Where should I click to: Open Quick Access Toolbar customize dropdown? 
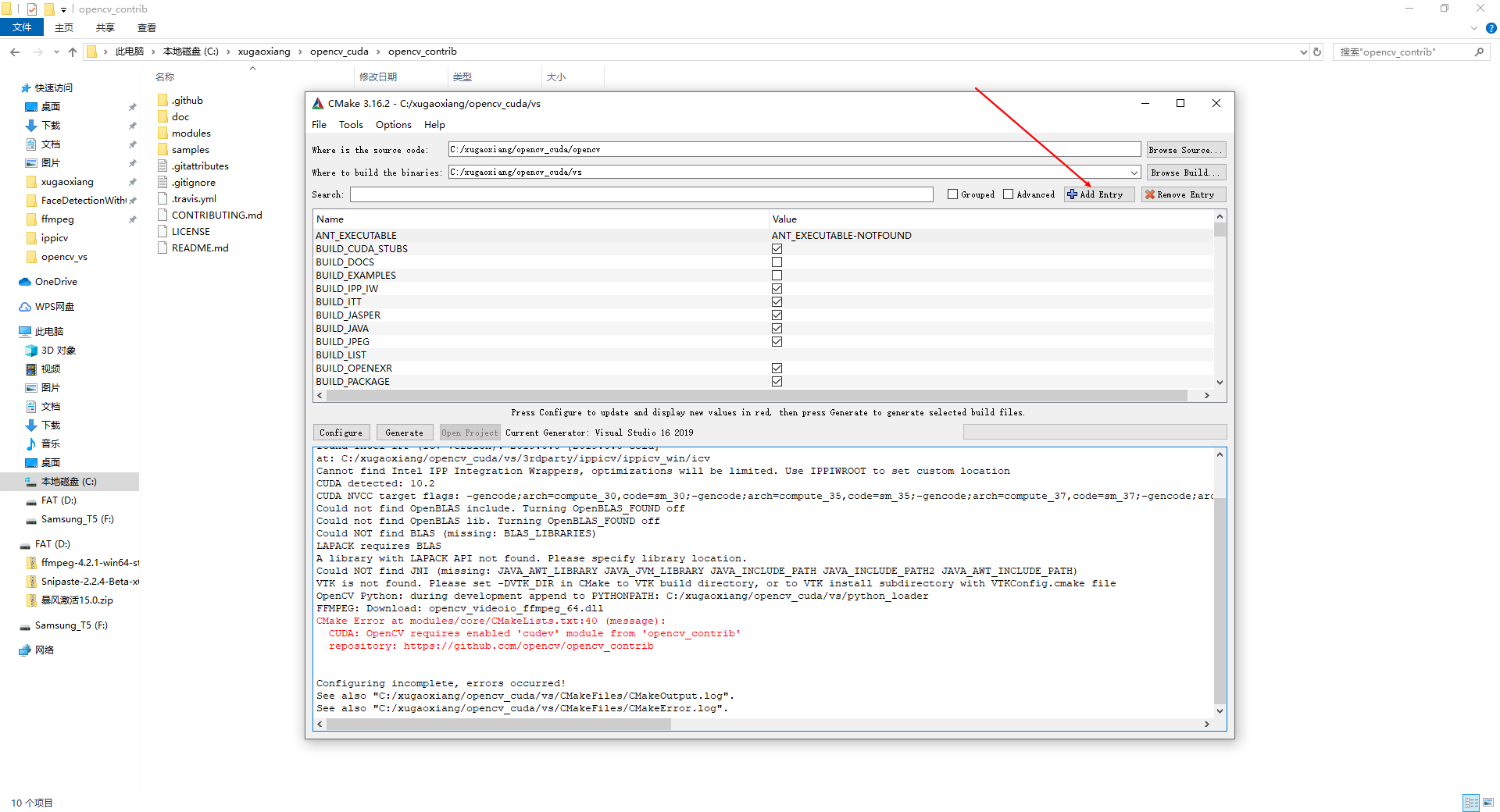point(63,9)
